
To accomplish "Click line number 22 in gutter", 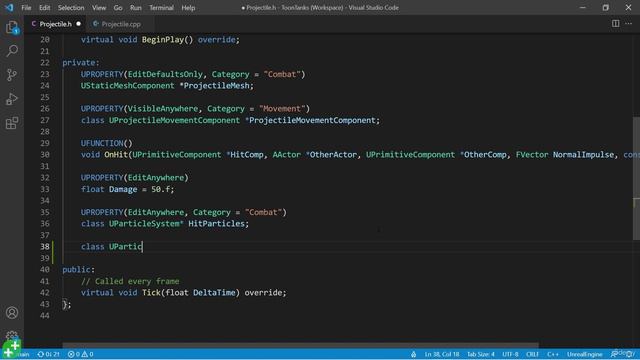I will coord(44,62).
